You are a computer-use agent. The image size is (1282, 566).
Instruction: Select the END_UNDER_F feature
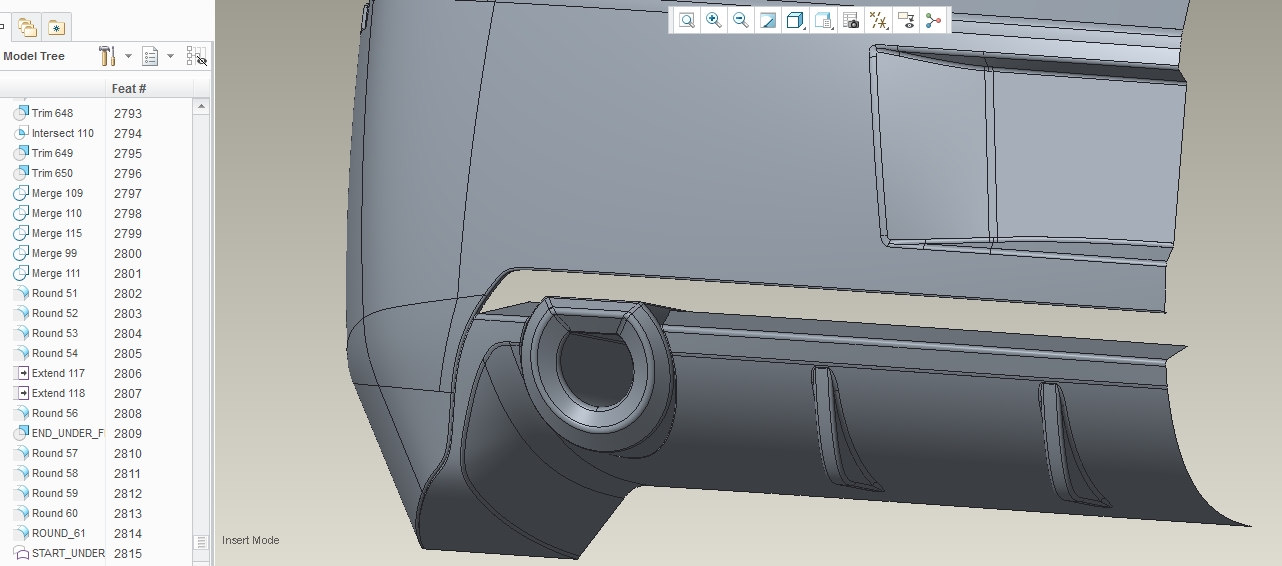[68, 433]
